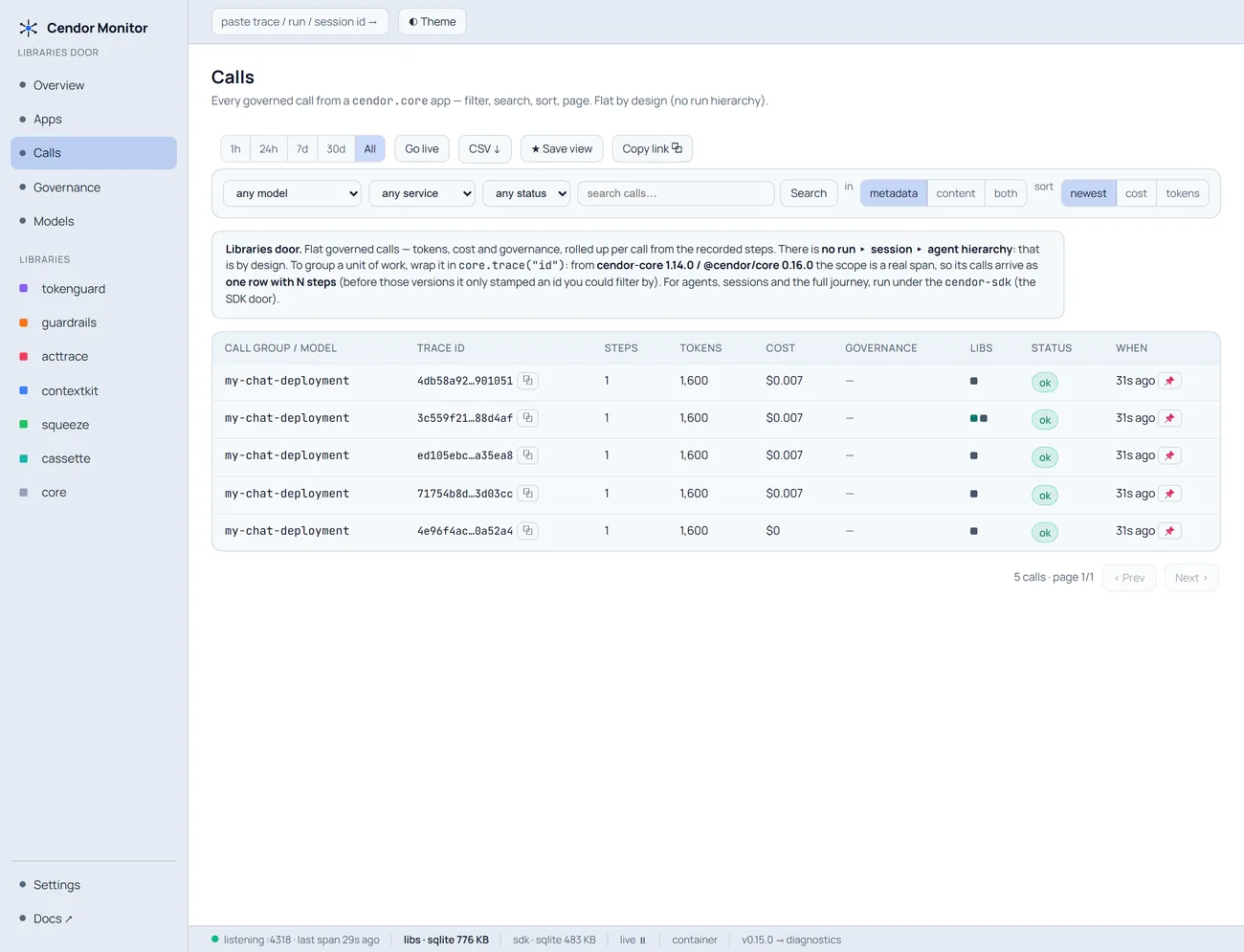
Task: Sort calls by cost
Action: (x=1136, y=193)
